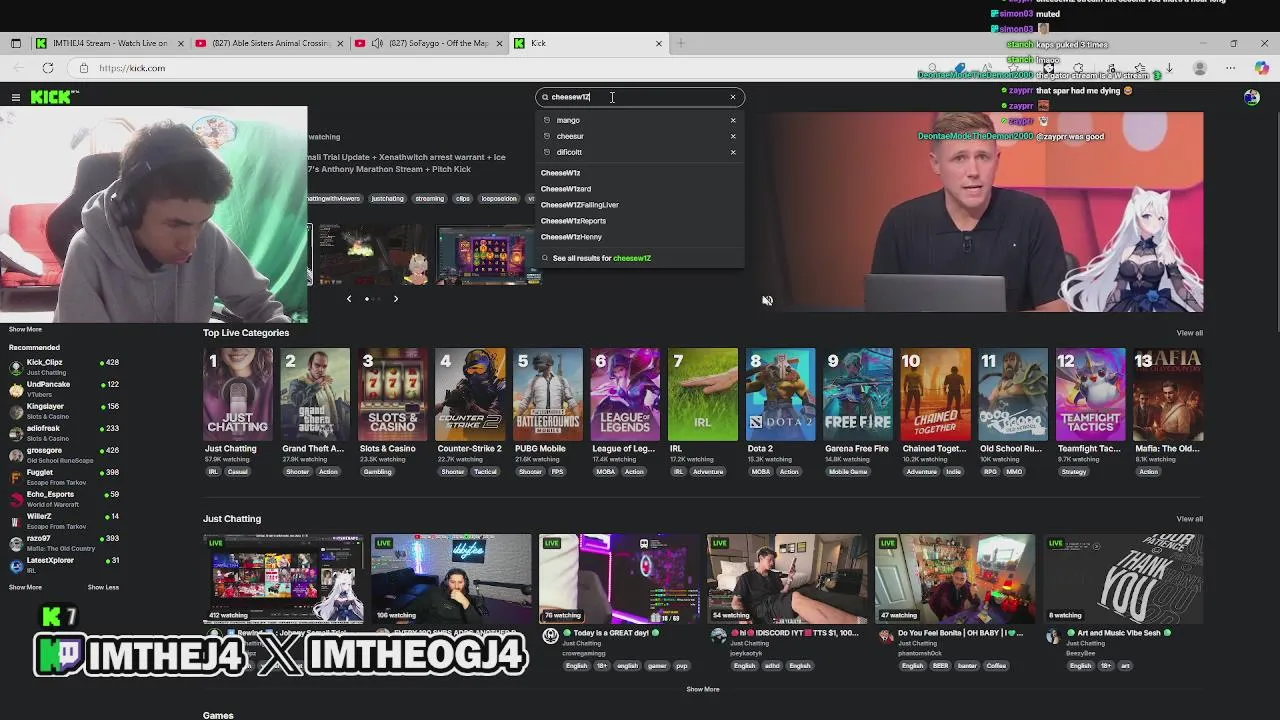Open Chained Together category card
This screenshot has height=720, width=1280.
pyautogui.click(x=935, y=395)
